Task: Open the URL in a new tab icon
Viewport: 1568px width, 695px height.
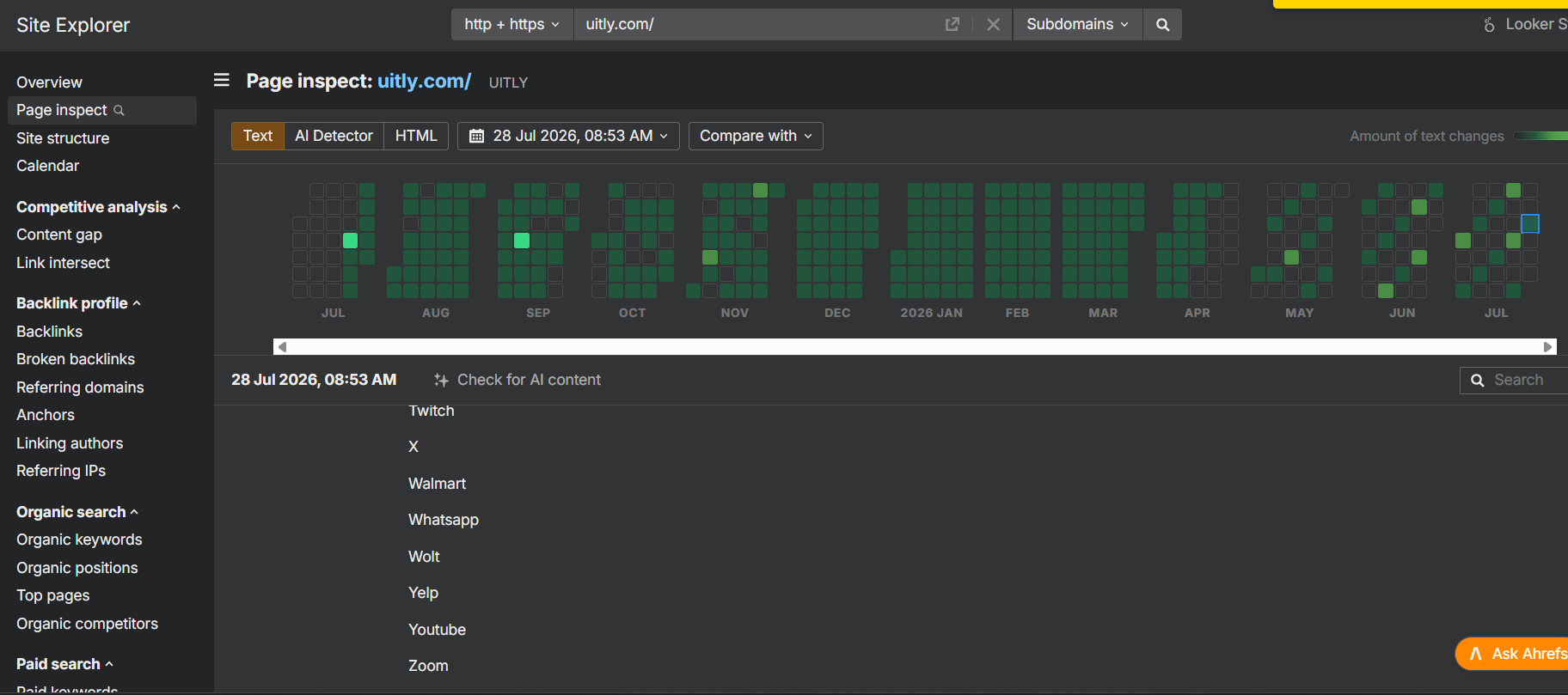Action: pyautogui.click(x=952, y=25)
